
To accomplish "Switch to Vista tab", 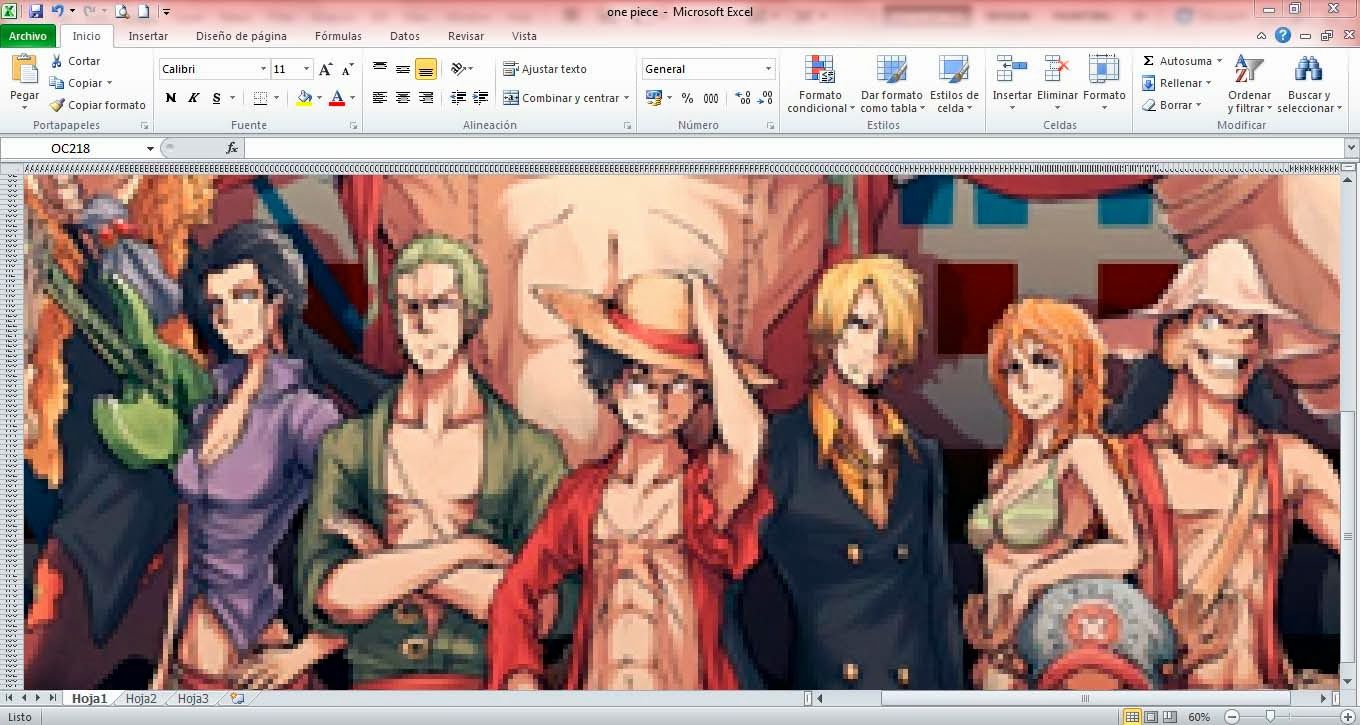I will 524,36.
